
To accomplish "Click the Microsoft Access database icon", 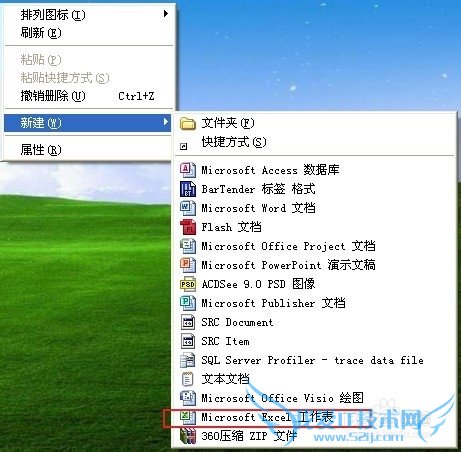I will pyautogui.click(x=188, y=170).
